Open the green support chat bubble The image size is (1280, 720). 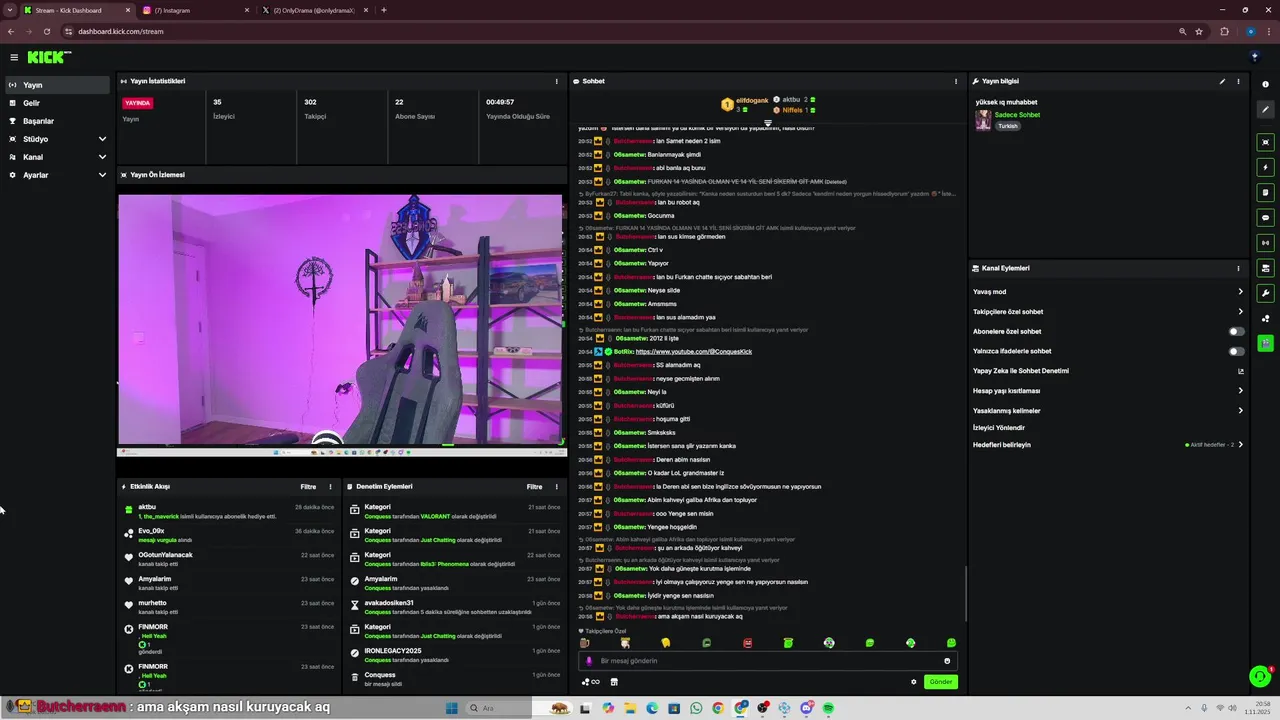point(1260,677)
